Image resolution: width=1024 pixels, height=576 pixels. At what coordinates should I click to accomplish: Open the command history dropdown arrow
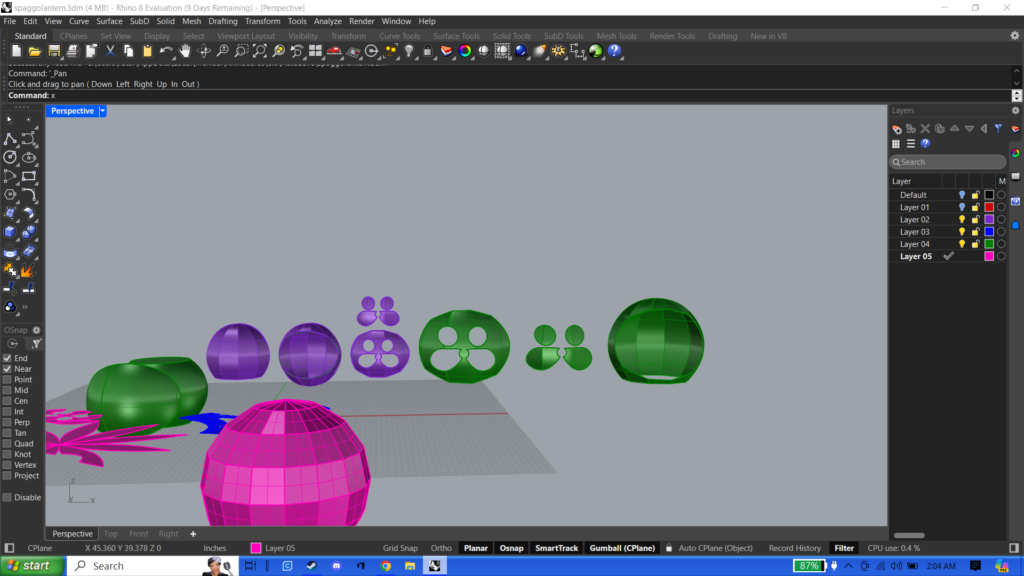point(1017,95)
